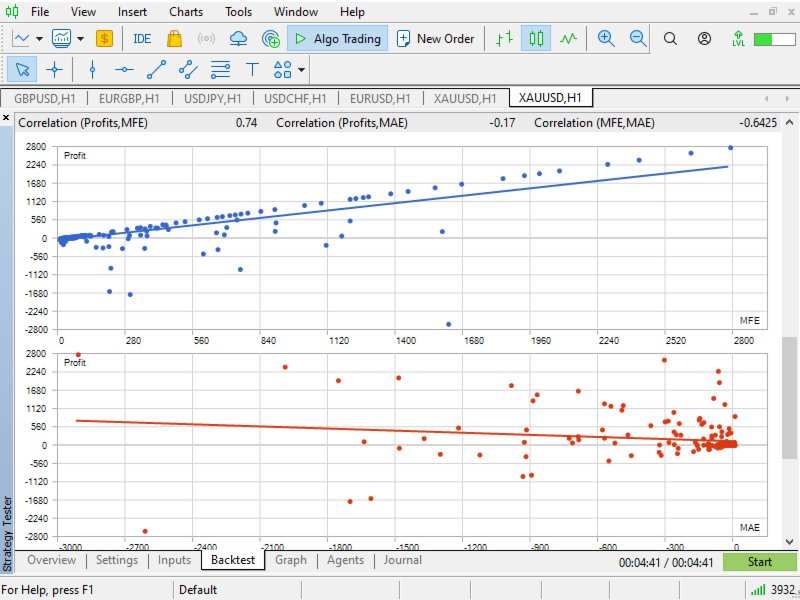This screenshot has height=600, width=800.
Task: Switch to USDJPY,H1 chart tab
Action: click(213, 98)
